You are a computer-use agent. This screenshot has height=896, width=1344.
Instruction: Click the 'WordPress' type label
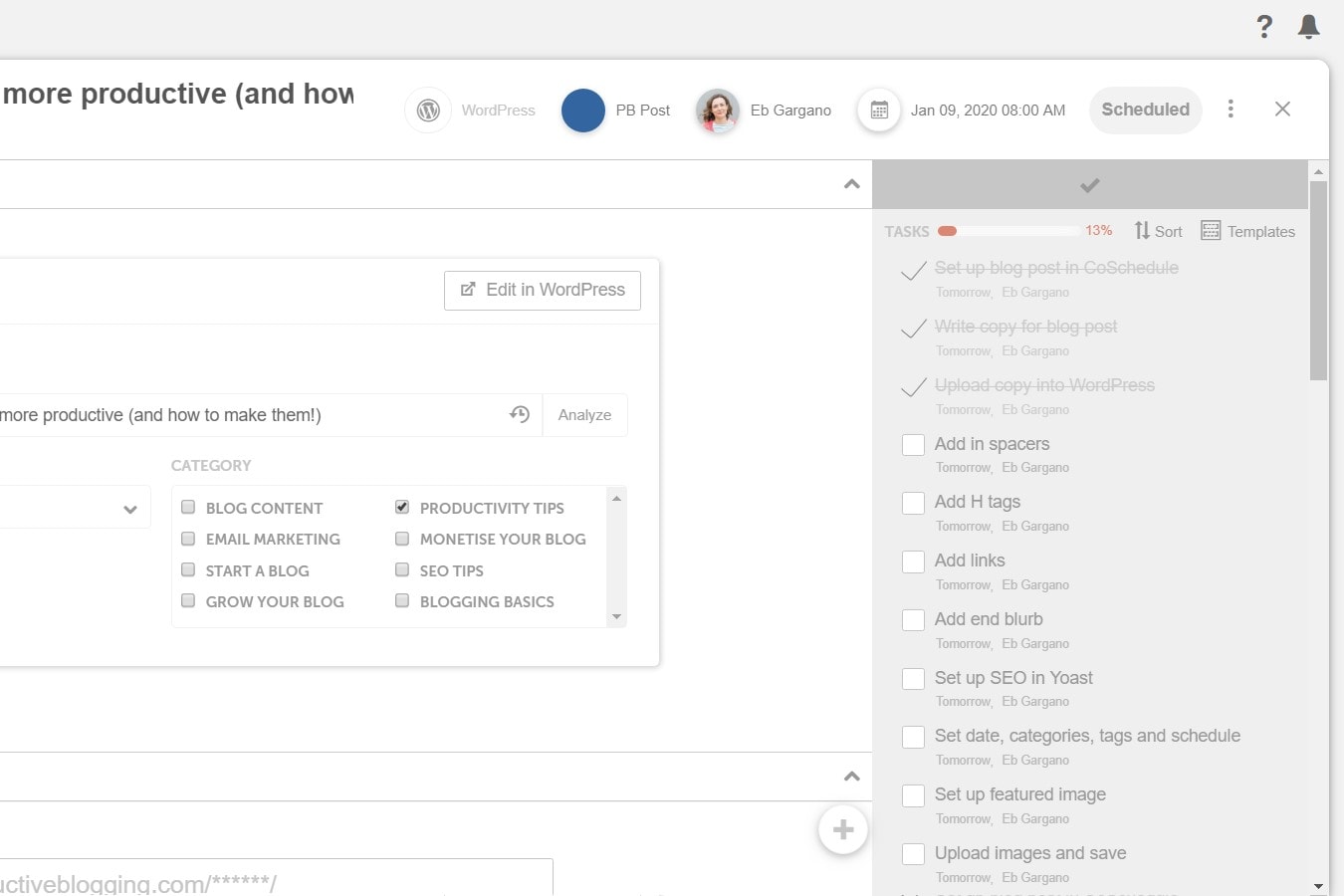499,111
